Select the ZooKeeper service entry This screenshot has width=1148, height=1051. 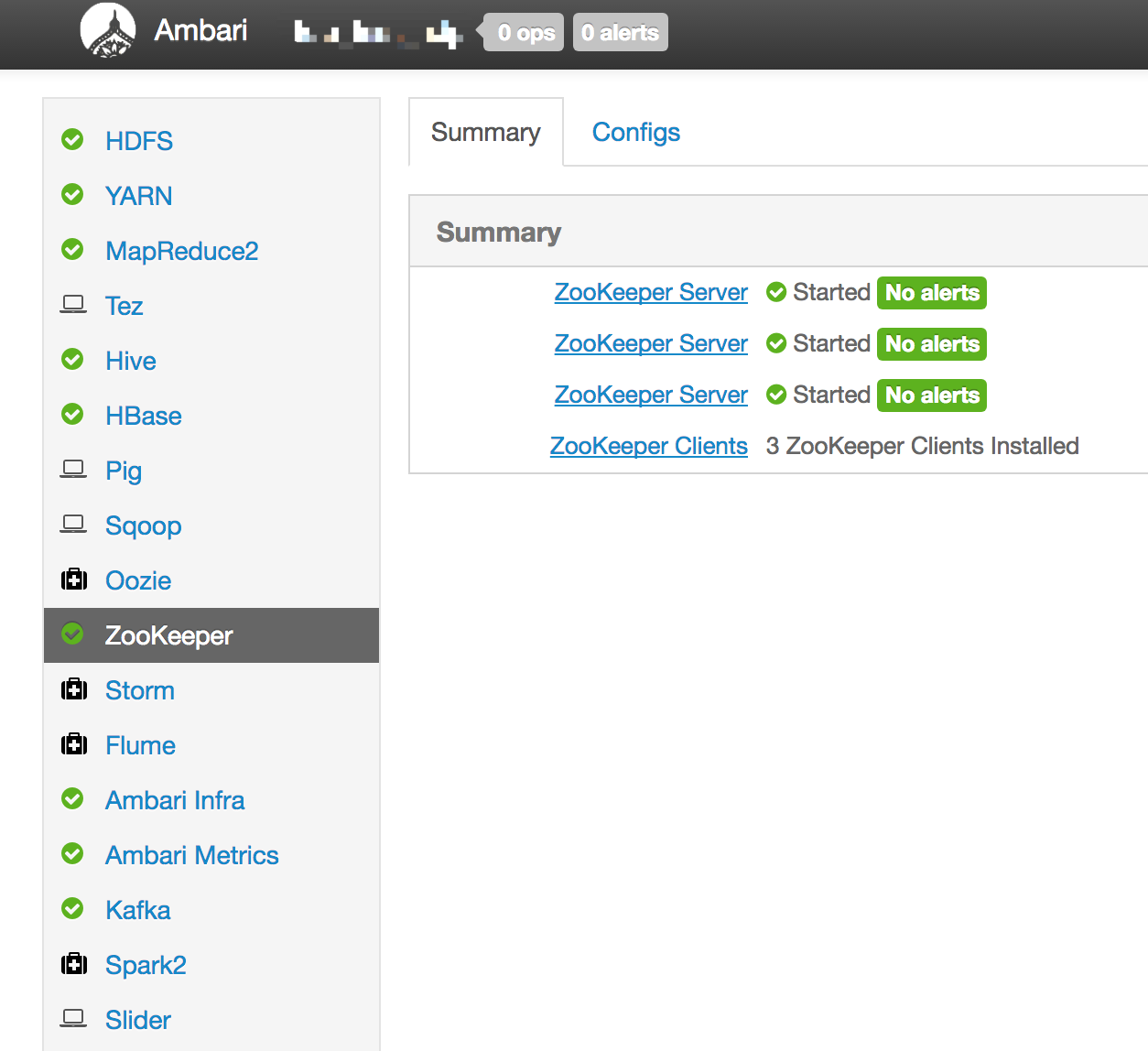click(x=211, y=635)
